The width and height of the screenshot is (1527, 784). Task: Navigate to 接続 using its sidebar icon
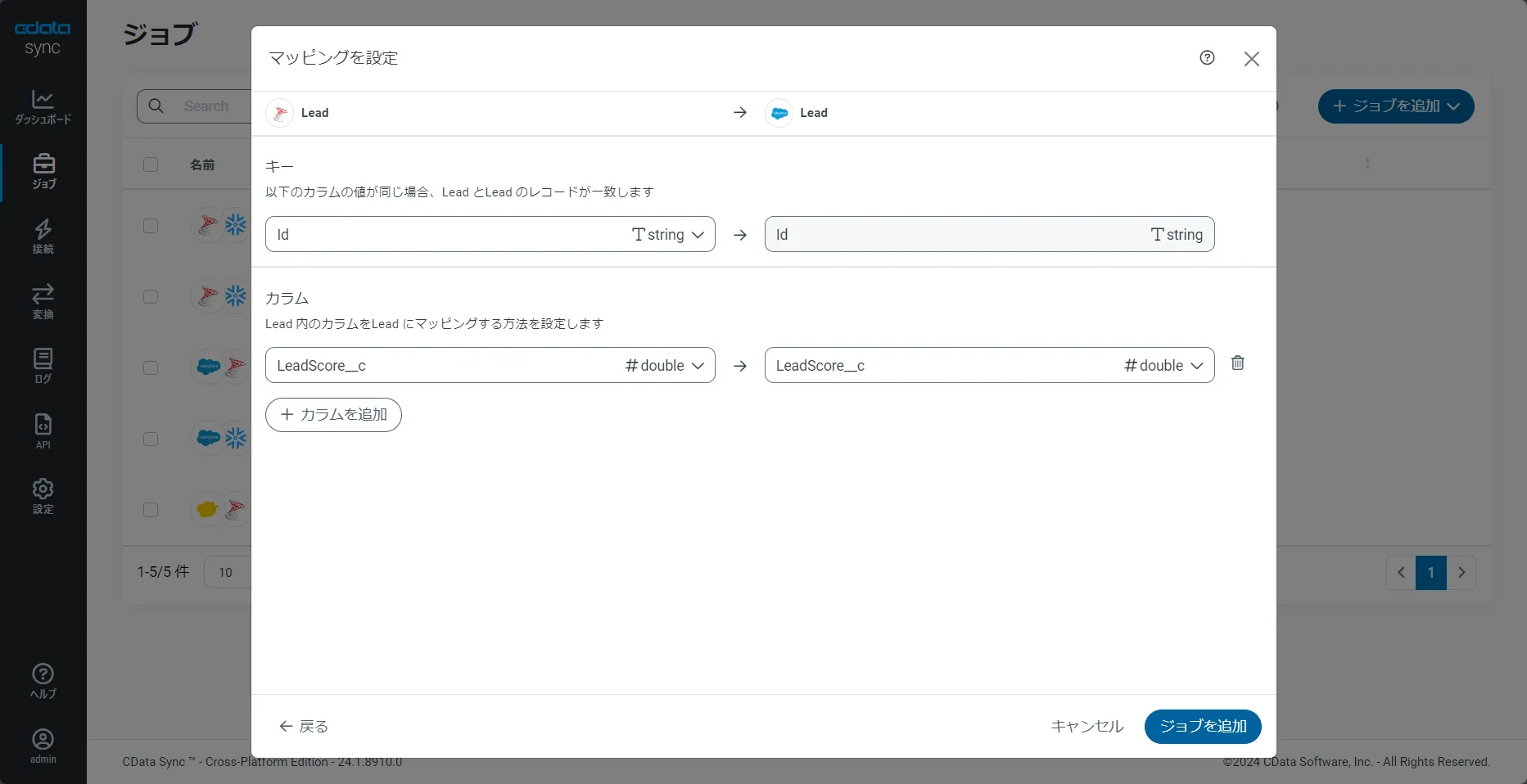pyautogui.click(x=43, y=236)
